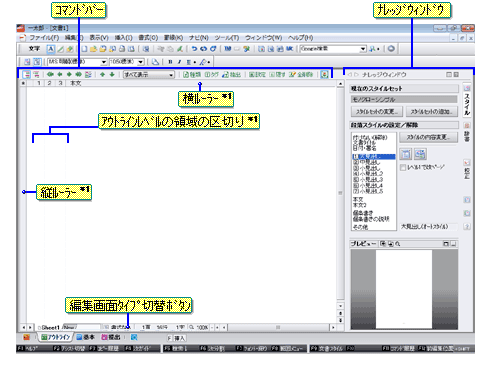Image resolution: width=480 pixels, height=366 pixels.
Task: Open the font size dropdown
Action: (x=141, y=62)
